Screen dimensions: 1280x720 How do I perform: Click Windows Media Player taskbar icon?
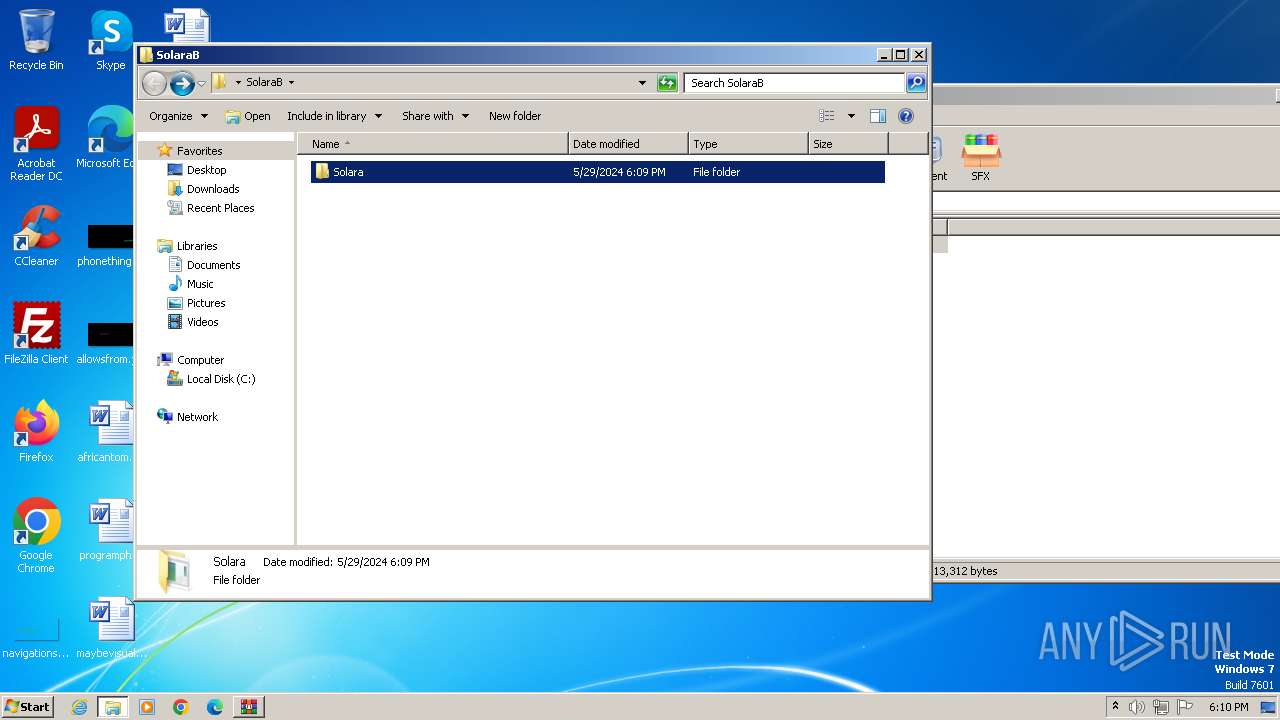(x=147, y=707)
